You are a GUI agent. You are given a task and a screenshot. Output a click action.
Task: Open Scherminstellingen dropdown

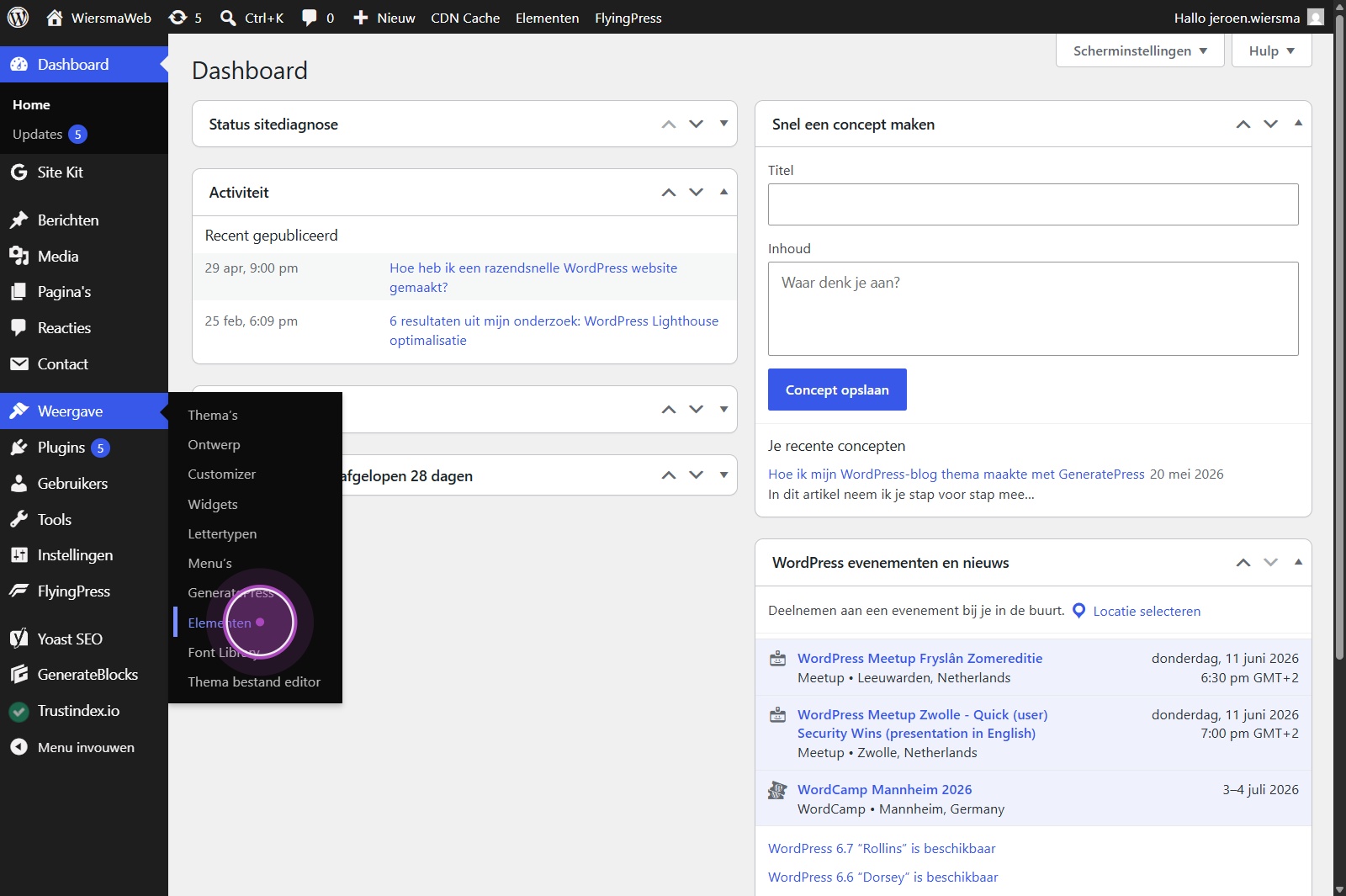[1140, 50]
